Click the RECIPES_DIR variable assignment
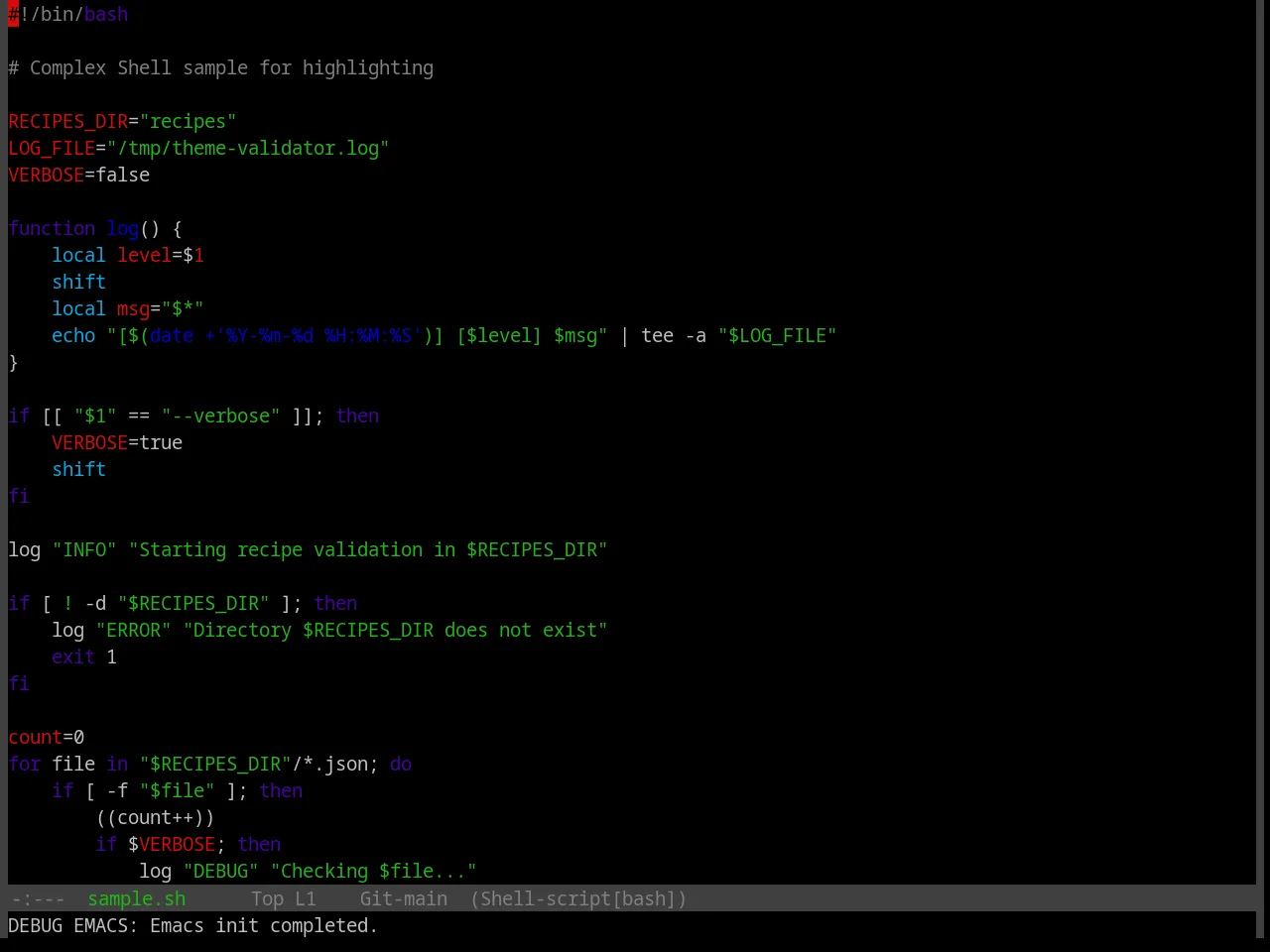The height and width of the screenshot is (952, 1270). [x=122, y=121]
